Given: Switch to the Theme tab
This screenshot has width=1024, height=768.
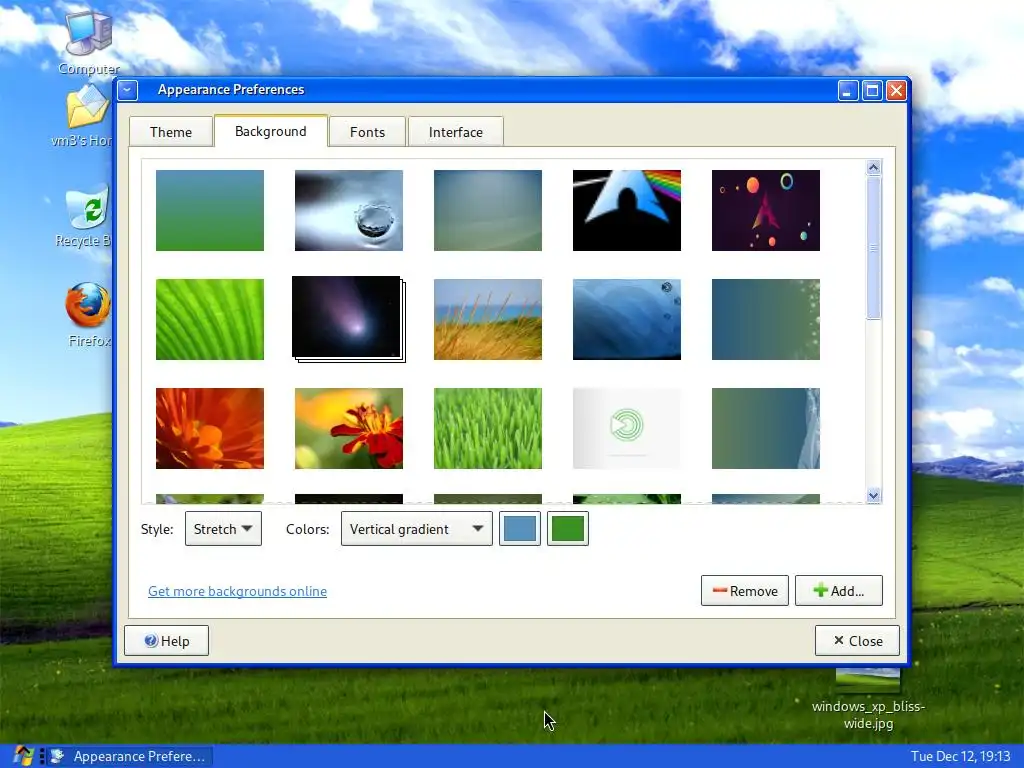Looking at the screenshot, I should point(171,132).
